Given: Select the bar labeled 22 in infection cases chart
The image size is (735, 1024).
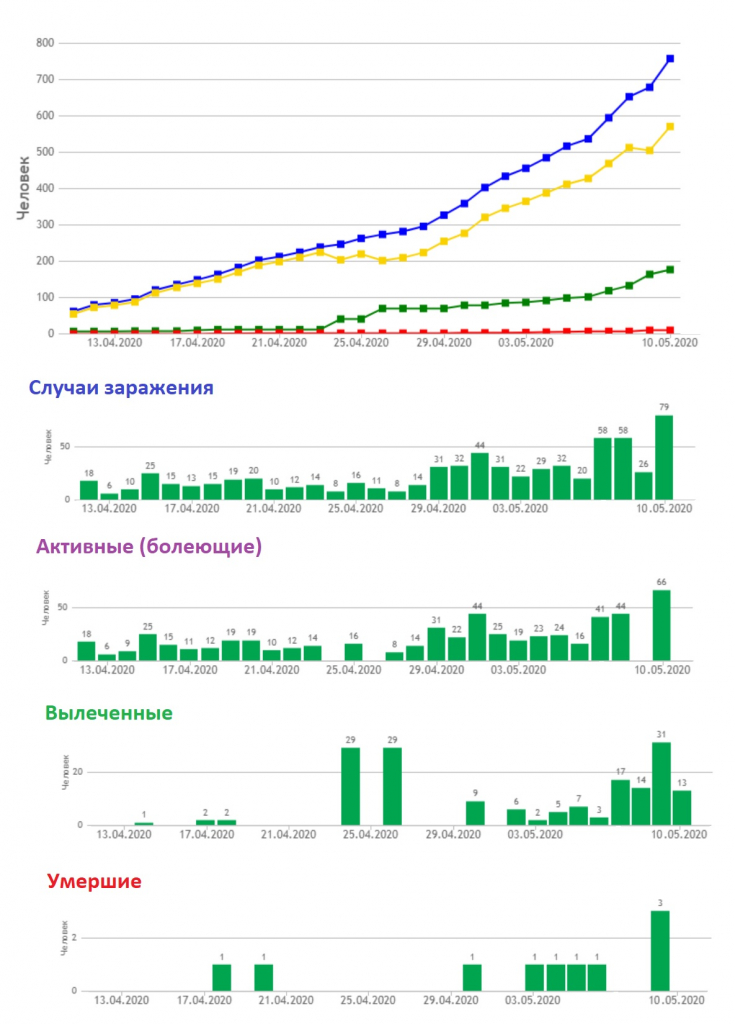Looking at the screenshot, I should point(521,488).
